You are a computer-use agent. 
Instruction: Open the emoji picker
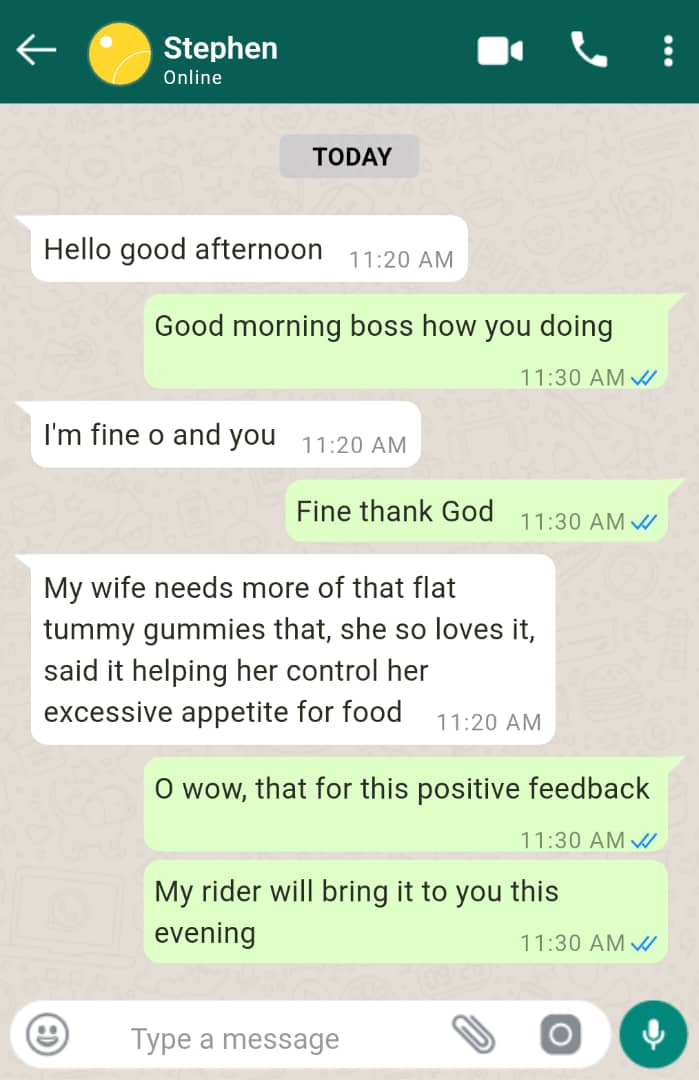47,1035
